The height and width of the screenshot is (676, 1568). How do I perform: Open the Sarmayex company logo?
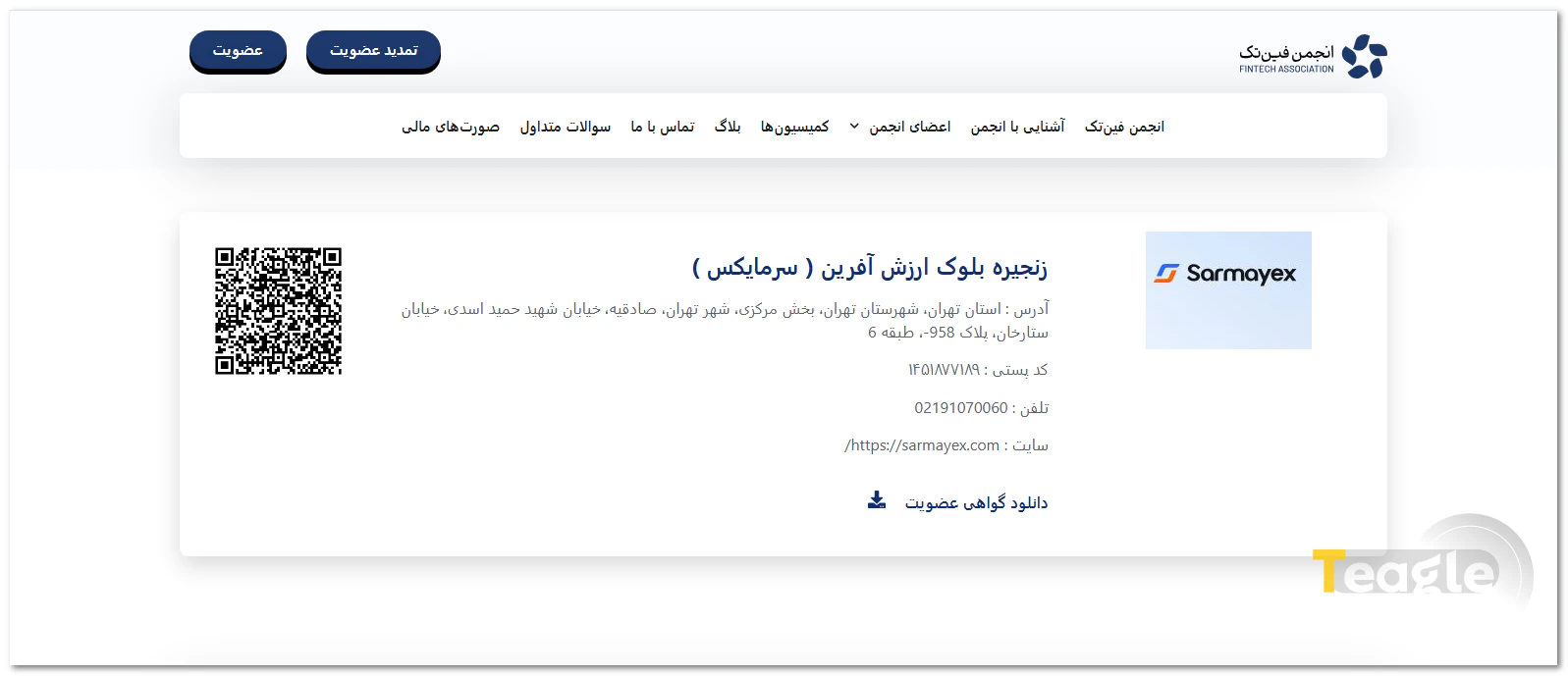click(x=1228, y=290)
